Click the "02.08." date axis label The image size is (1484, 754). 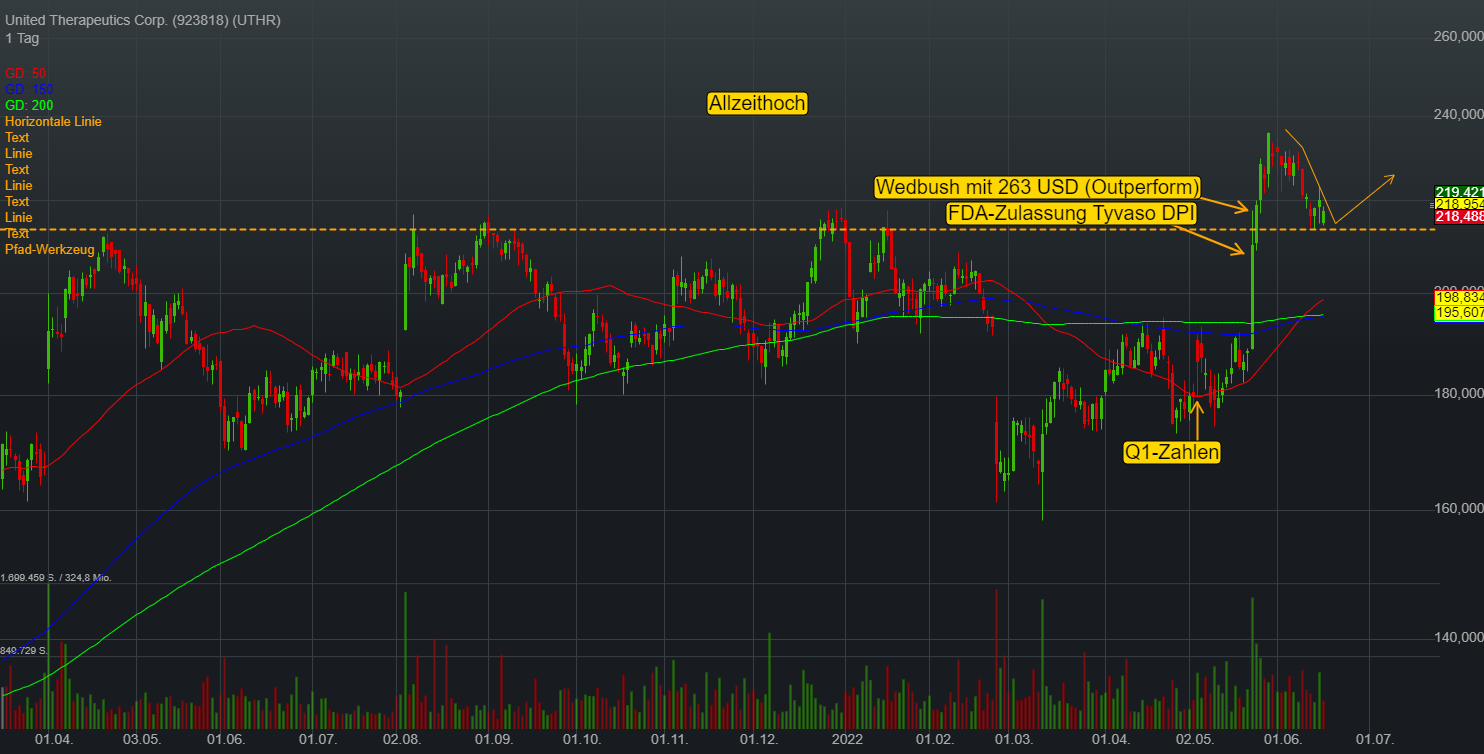(x=402, y=739)
